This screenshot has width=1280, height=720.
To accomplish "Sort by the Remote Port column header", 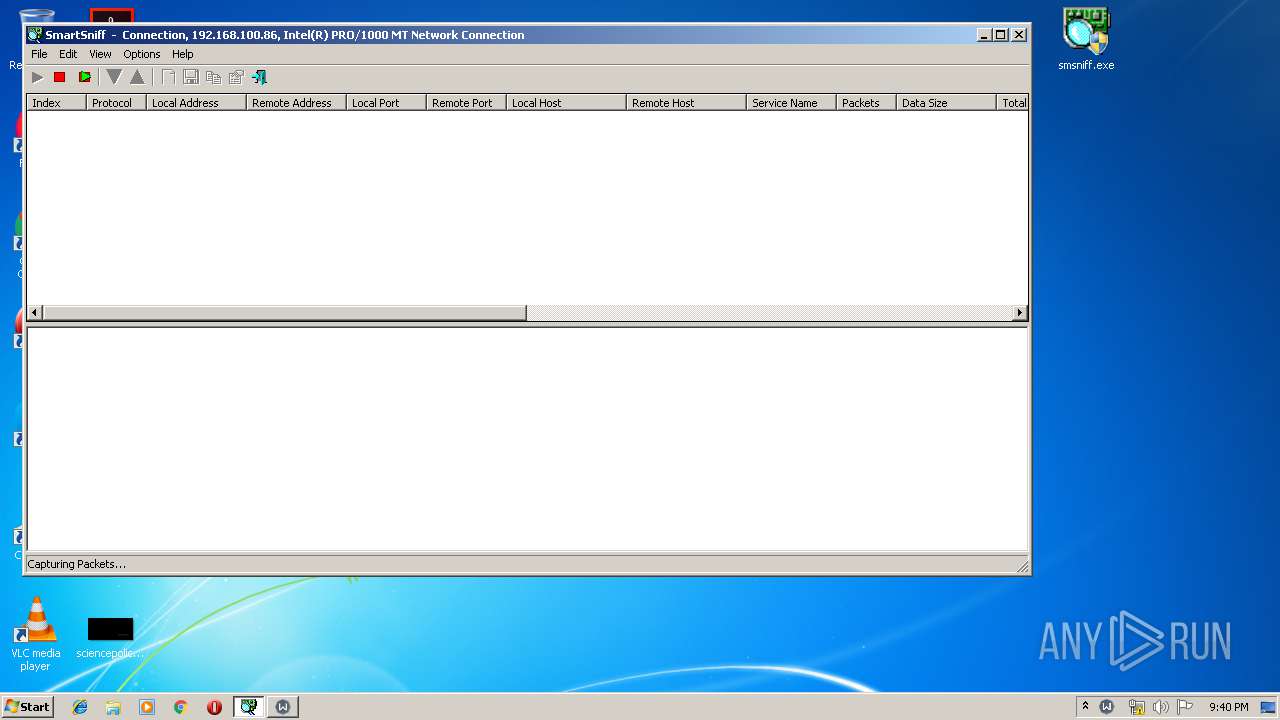I will pyautogui.click(x=466, y=103).
